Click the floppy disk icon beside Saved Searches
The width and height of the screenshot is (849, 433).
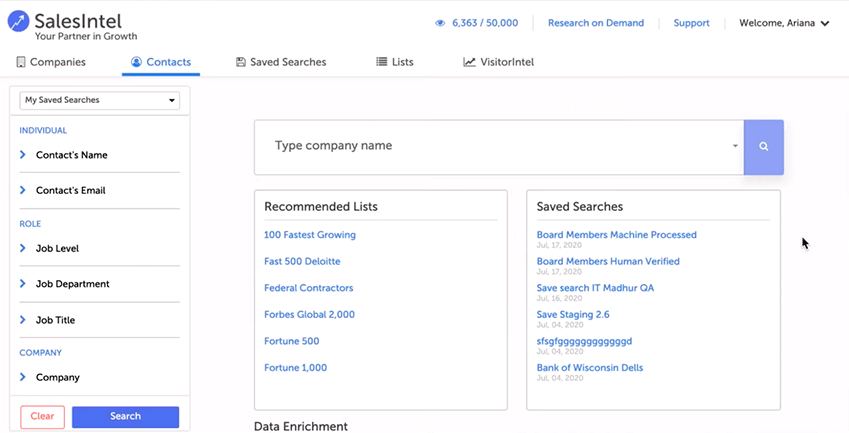pos(241,62)
